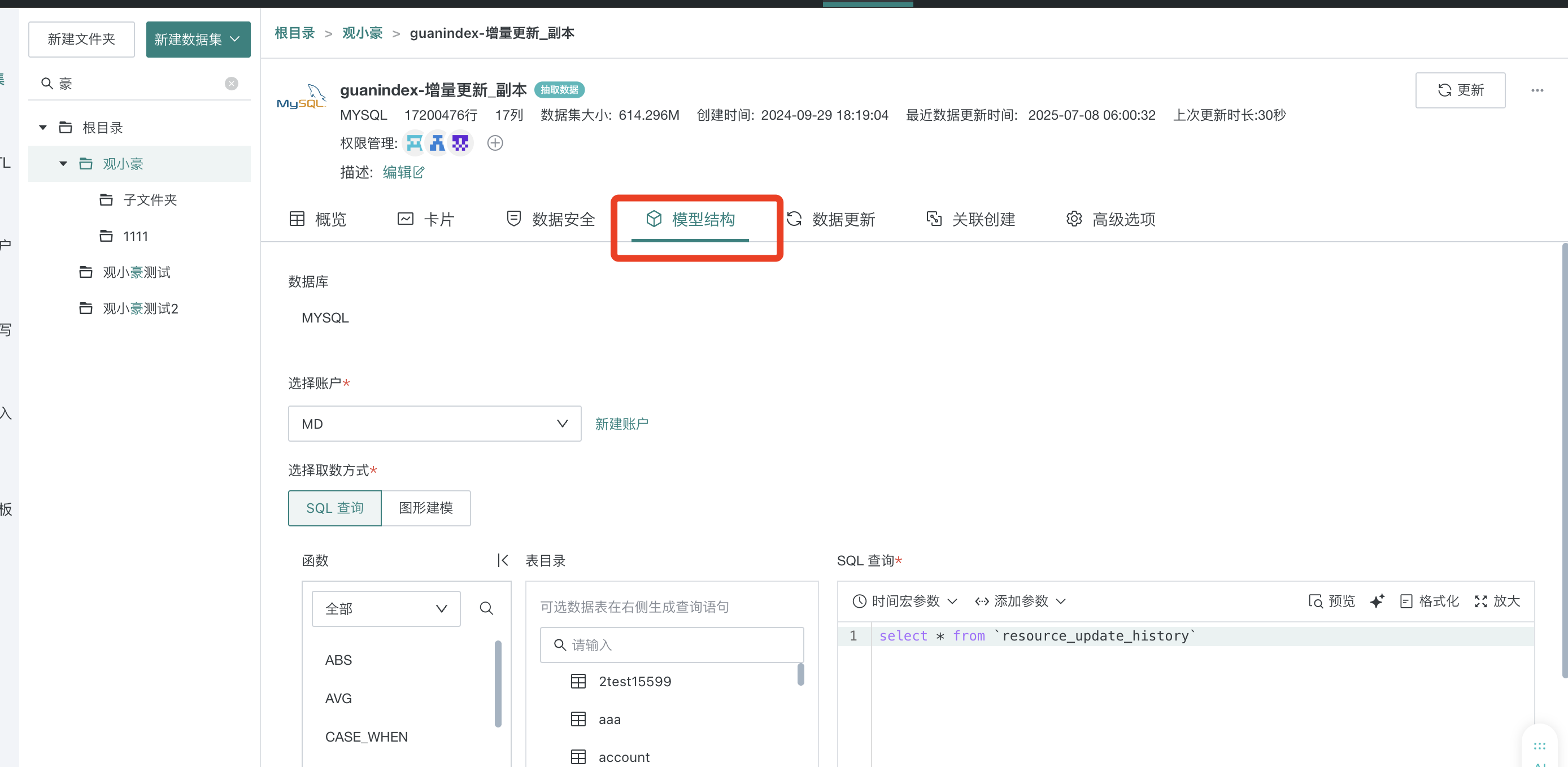
Task: Click the SQL editor line 1
Action: click(x=1202, y=635)
